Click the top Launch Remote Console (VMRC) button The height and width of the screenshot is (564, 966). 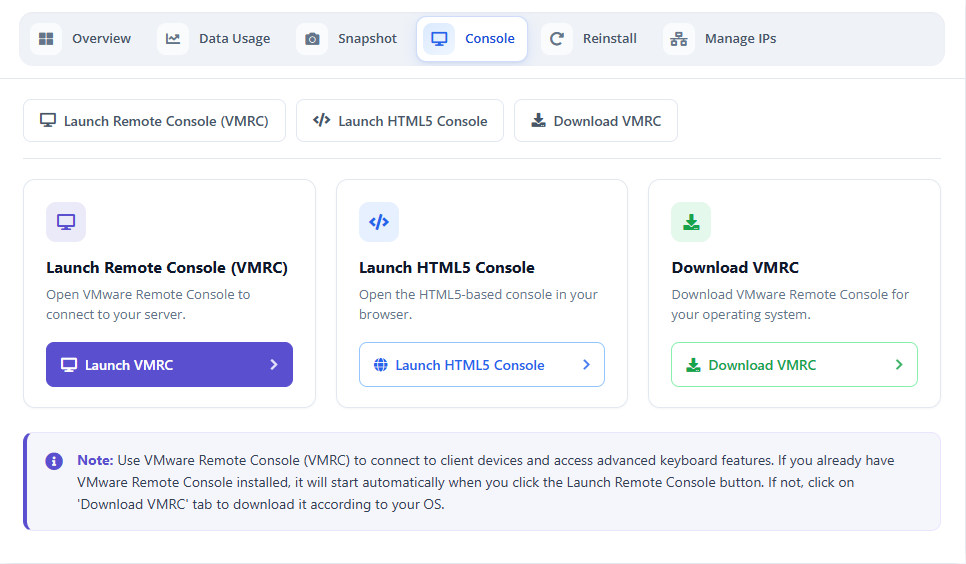pyautogui.click(x=155, y=121)
